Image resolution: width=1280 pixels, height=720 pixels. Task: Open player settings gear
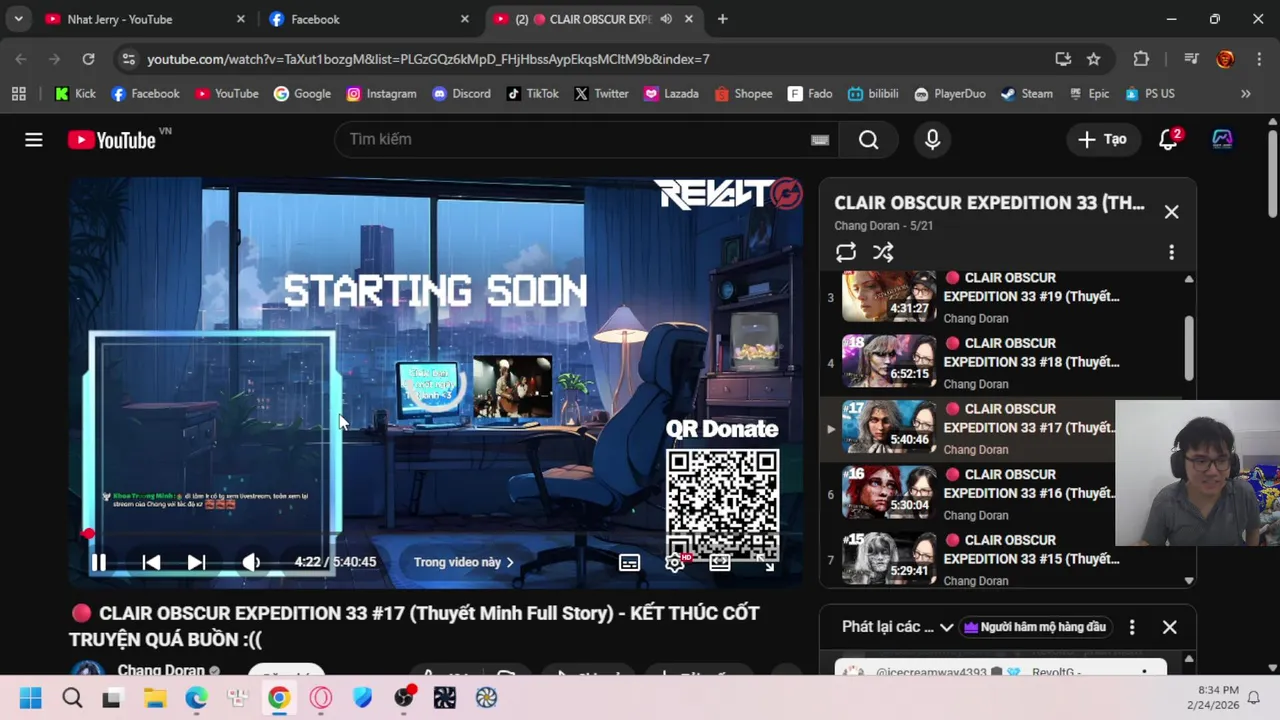click(x=675, y=563)
